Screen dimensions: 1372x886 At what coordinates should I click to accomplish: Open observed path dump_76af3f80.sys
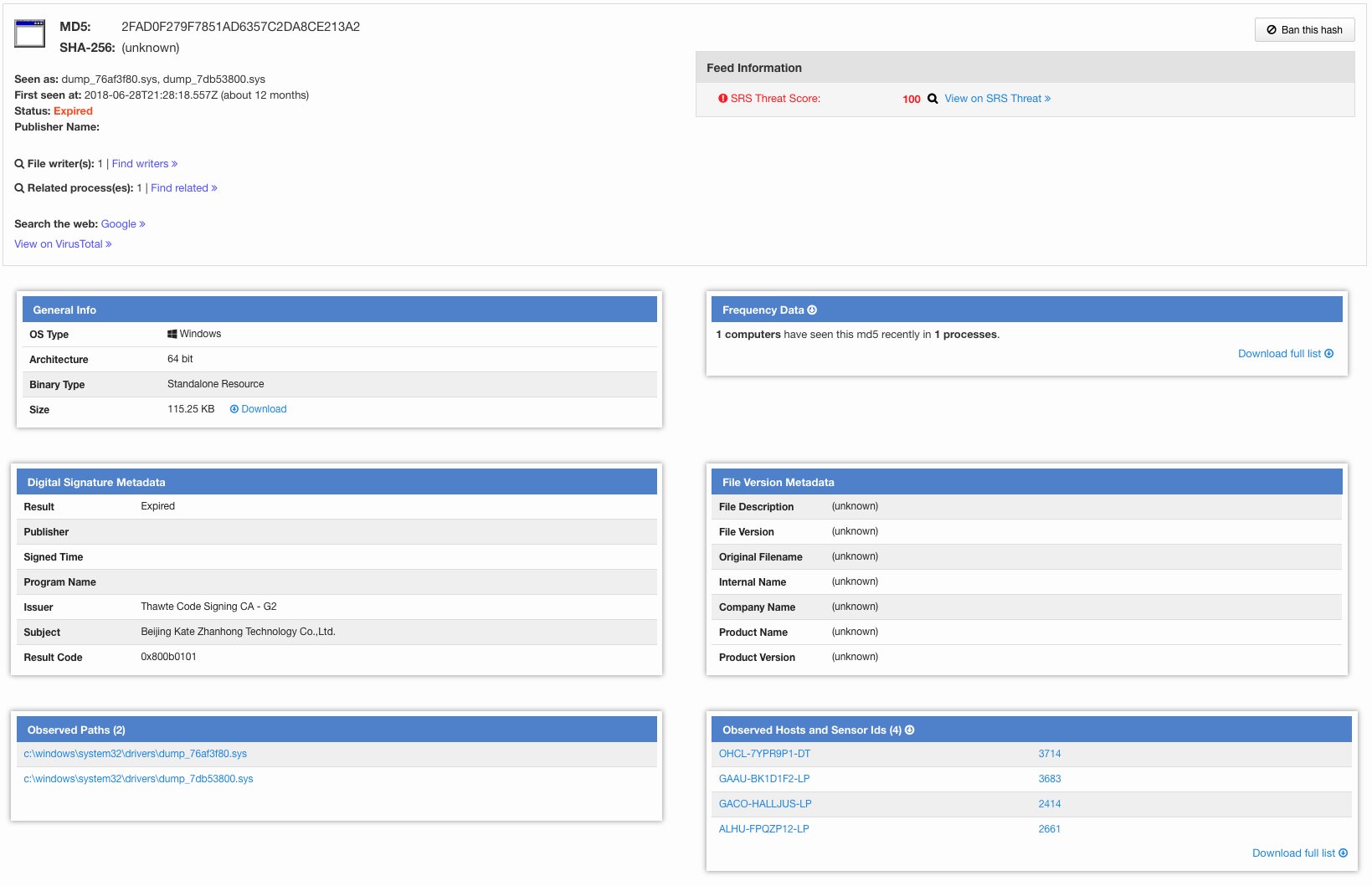pyautogui.click(x=136, y=754)
